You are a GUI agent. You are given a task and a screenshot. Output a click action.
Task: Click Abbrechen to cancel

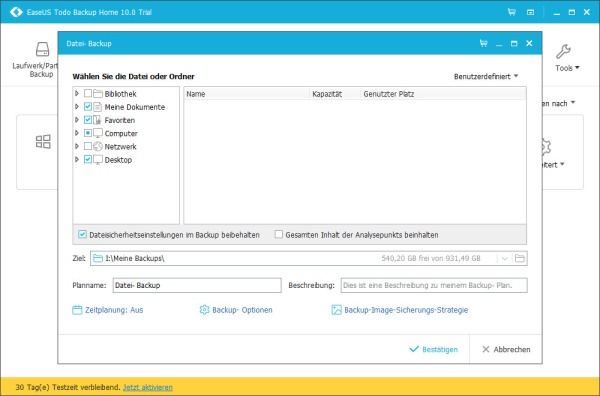click(x=506, y=349)
